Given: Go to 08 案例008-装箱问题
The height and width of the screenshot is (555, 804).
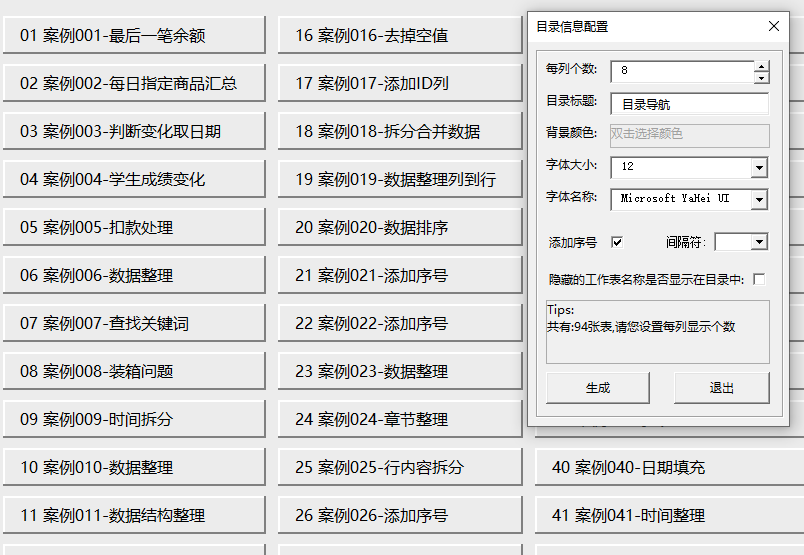Looking at the screenshot, I should click(134, 371).
